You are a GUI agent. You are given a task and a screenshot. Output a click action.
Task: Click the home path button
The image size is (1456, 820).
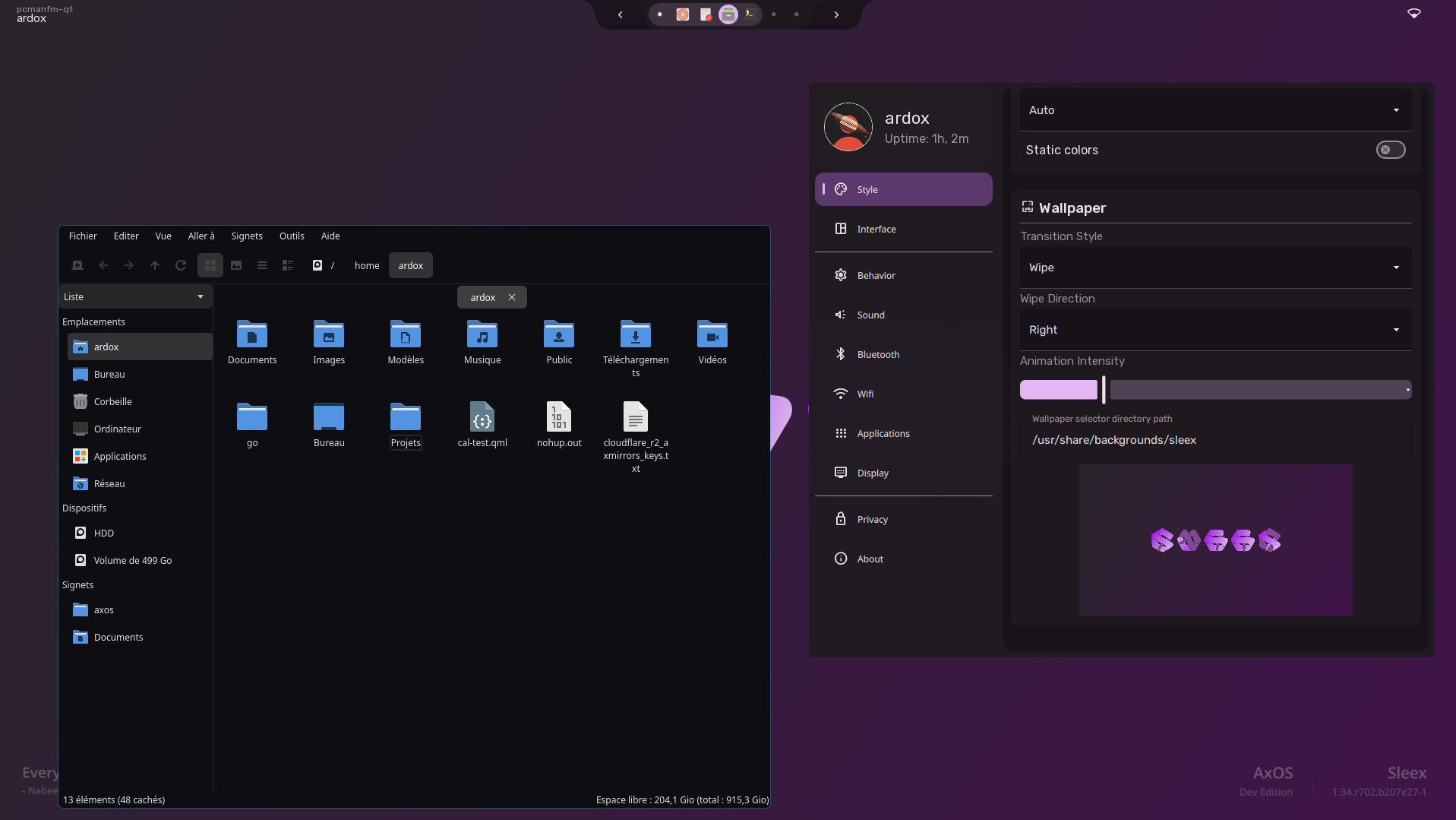(367, 265)
